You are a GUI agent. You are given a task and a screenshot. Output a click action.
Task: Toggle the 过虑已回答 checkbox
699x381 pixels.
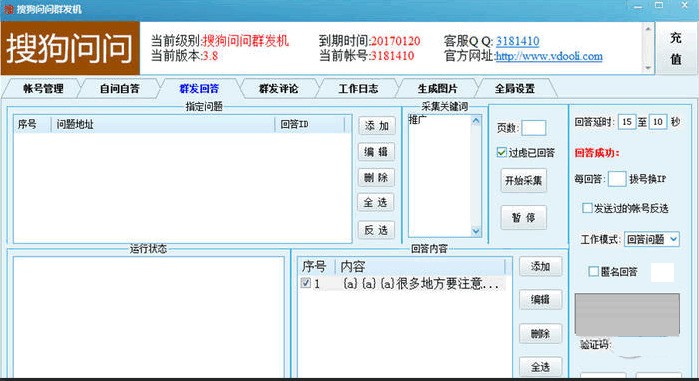pyautogui.click(x=502, y=152)
